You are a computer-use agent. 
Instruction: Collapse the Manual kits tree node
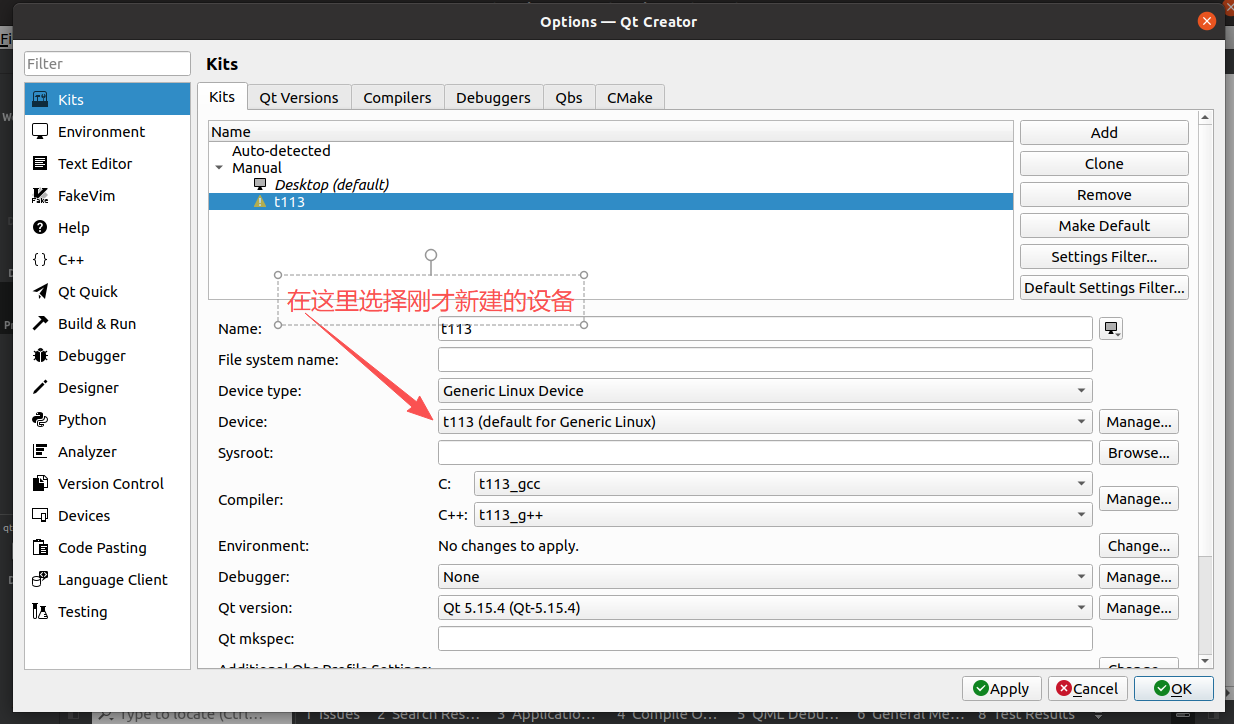pos(219,169)
